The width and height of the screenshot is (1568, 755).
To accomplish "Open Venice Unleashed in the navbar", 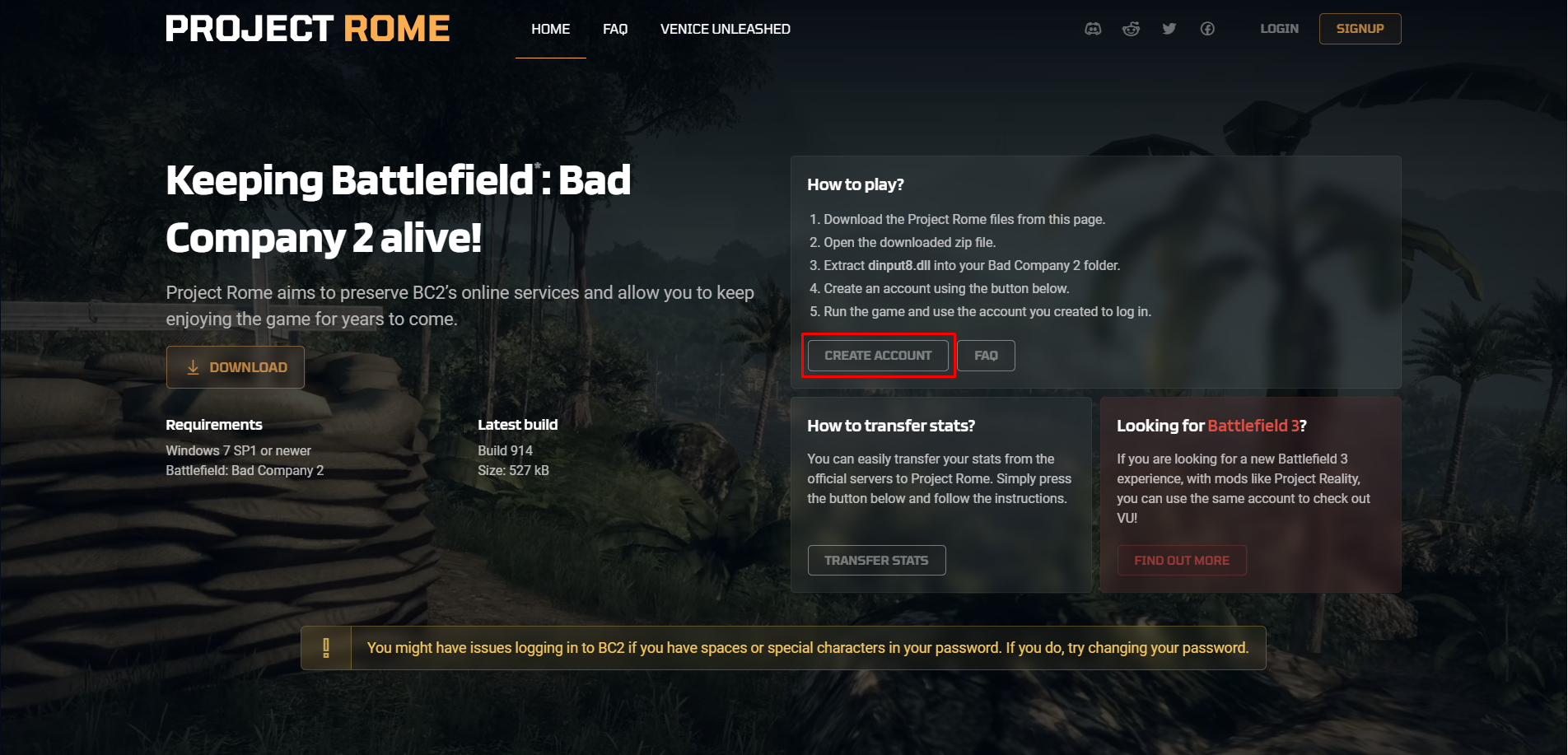I will [x=726, y=29].
